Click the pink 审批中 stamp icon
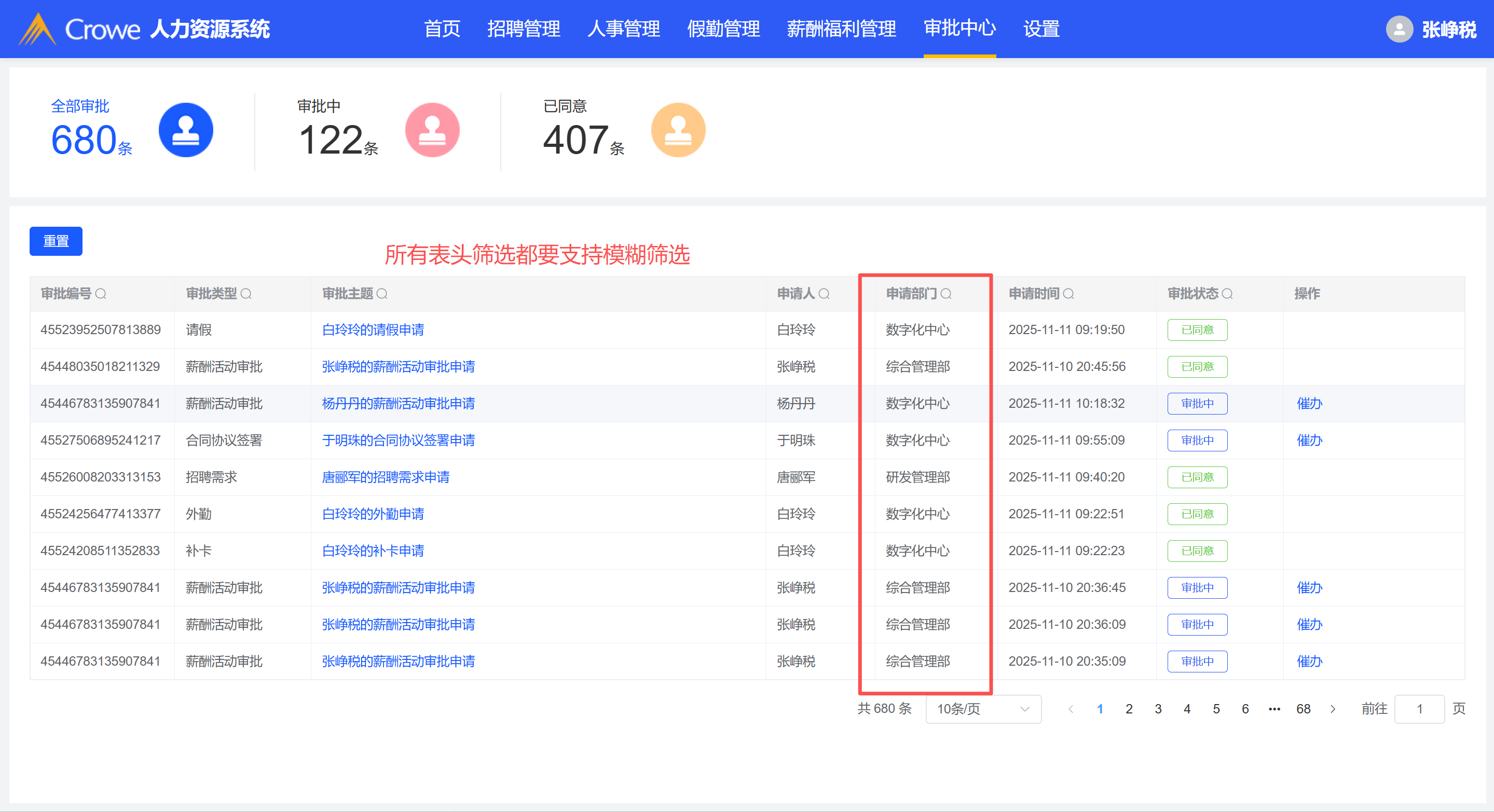This screenshot has height=812, width=1494. [432, 130]
